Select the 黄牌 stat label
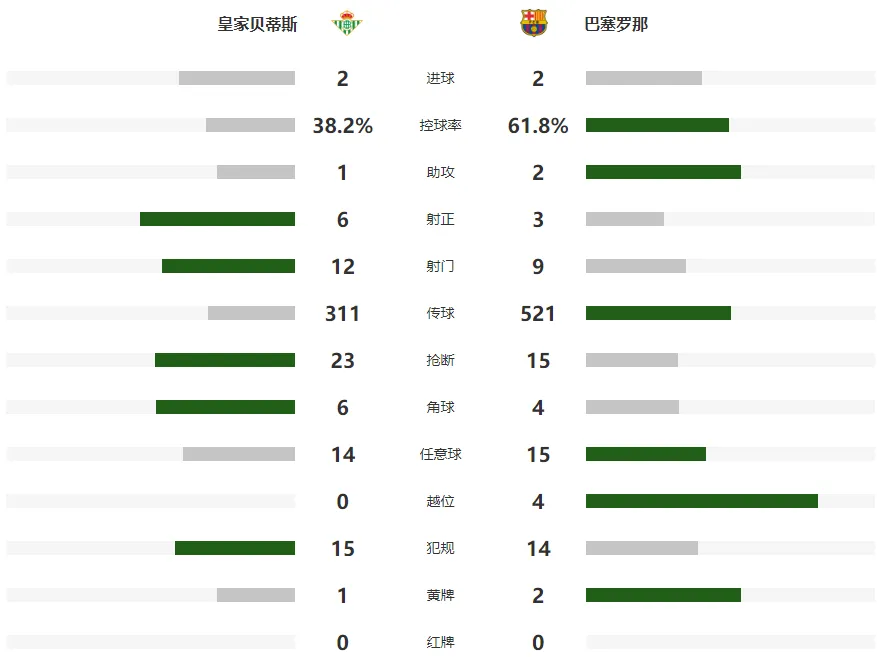 coord(440,595)
